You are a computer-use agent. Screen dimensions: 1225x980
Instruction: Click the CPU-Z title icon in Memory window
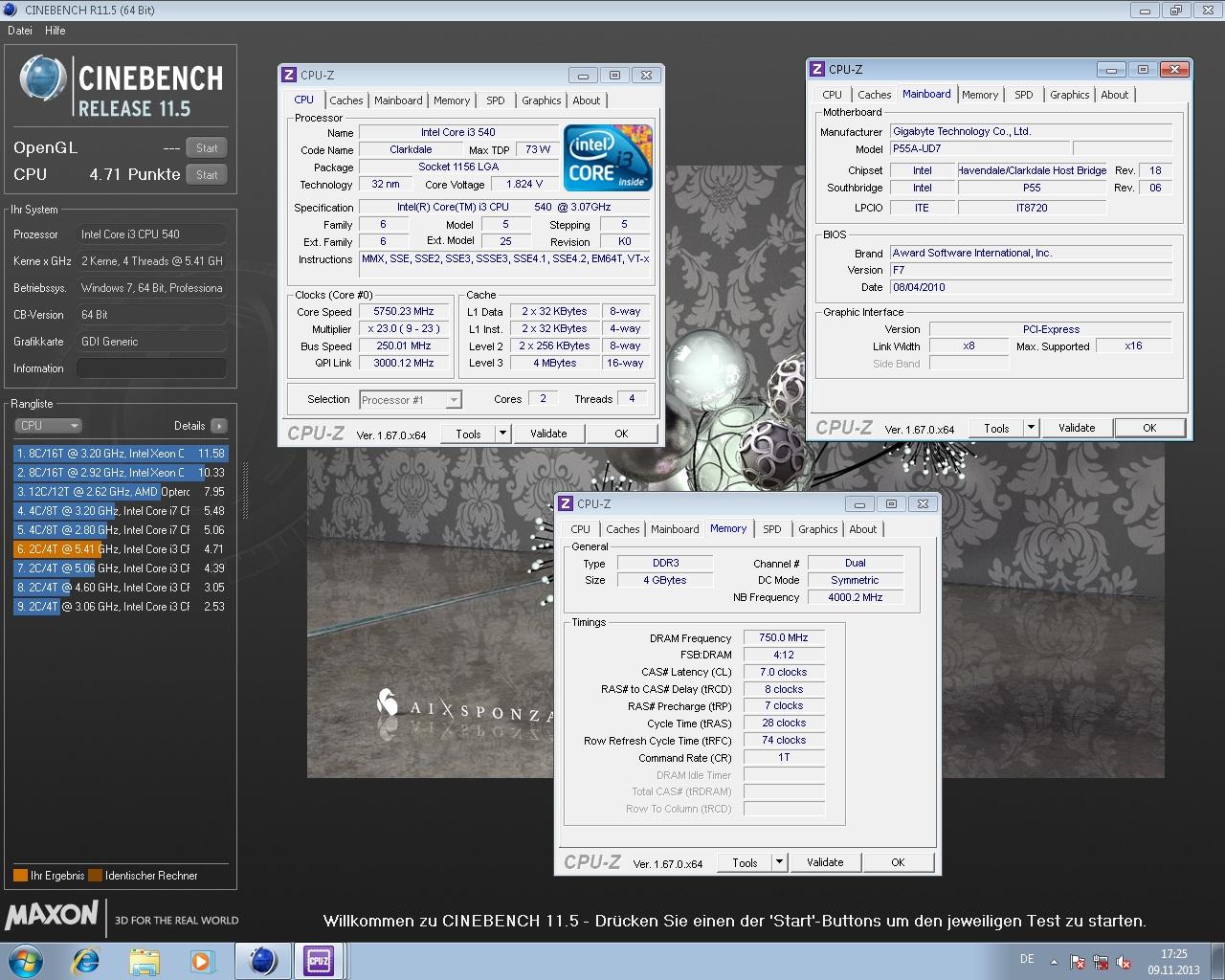point(566,503)
